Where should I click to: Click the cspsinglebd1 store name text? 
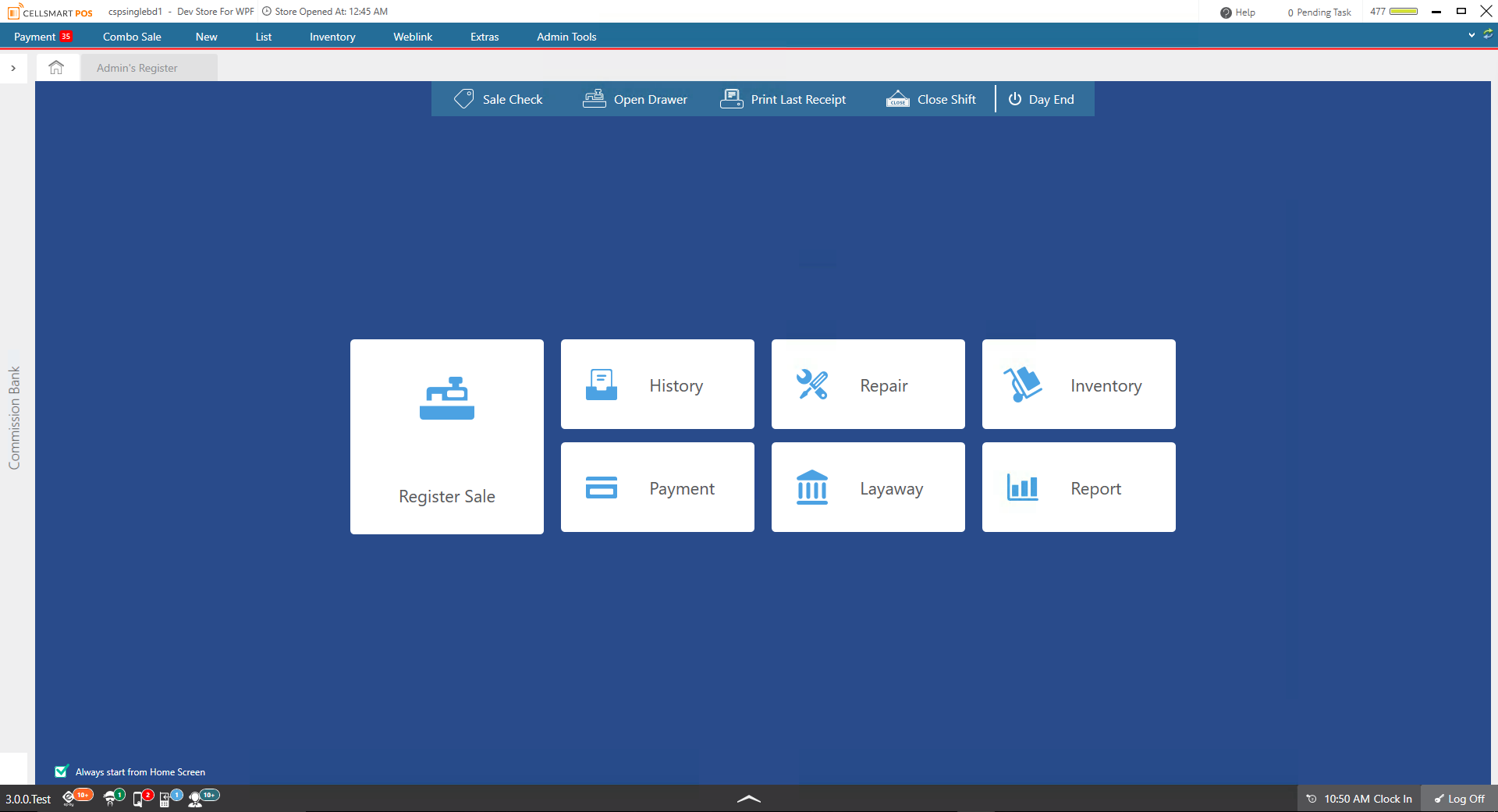pyautogui.click(x=135, y=12)
